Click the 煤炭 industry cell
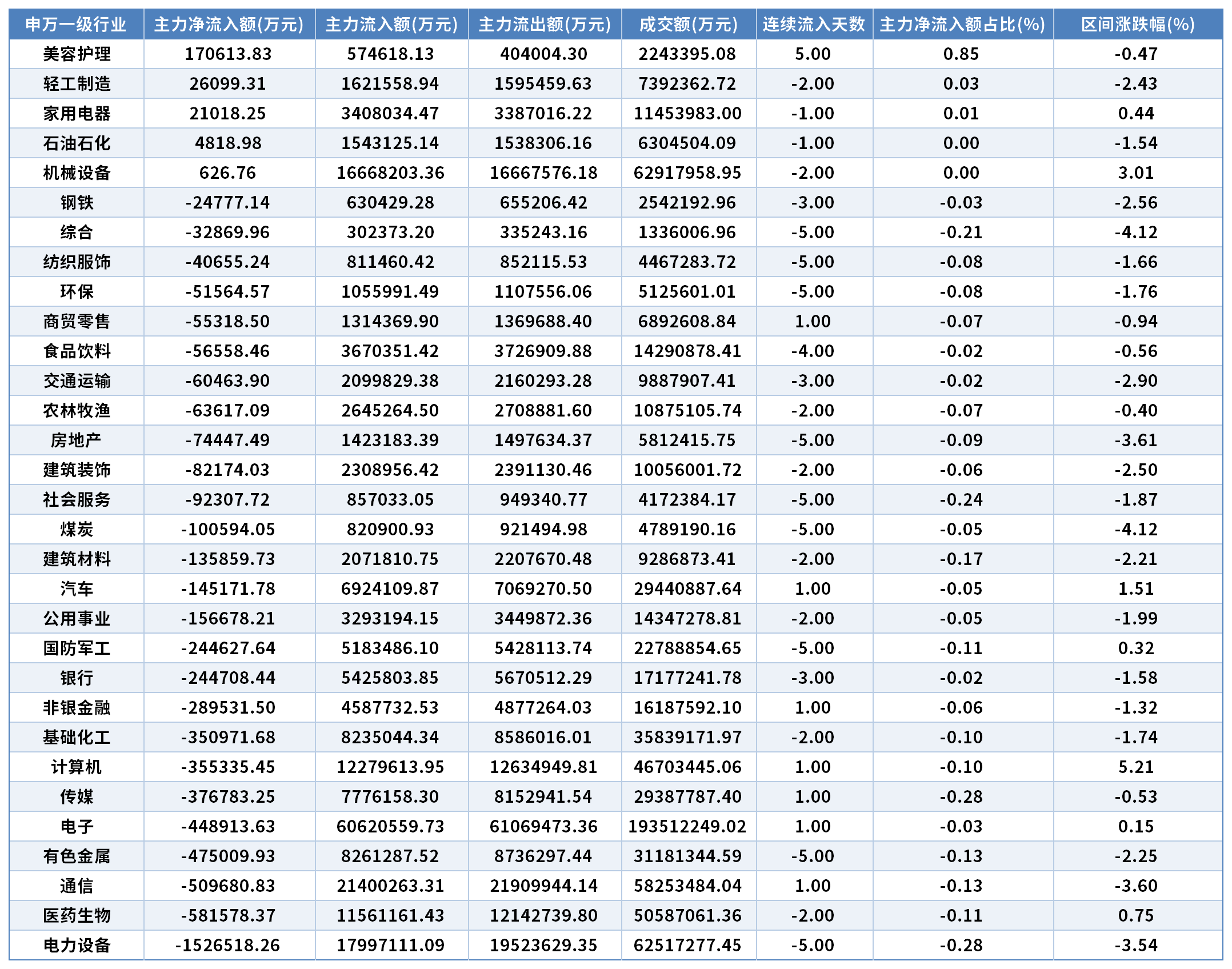 point(77,530)
